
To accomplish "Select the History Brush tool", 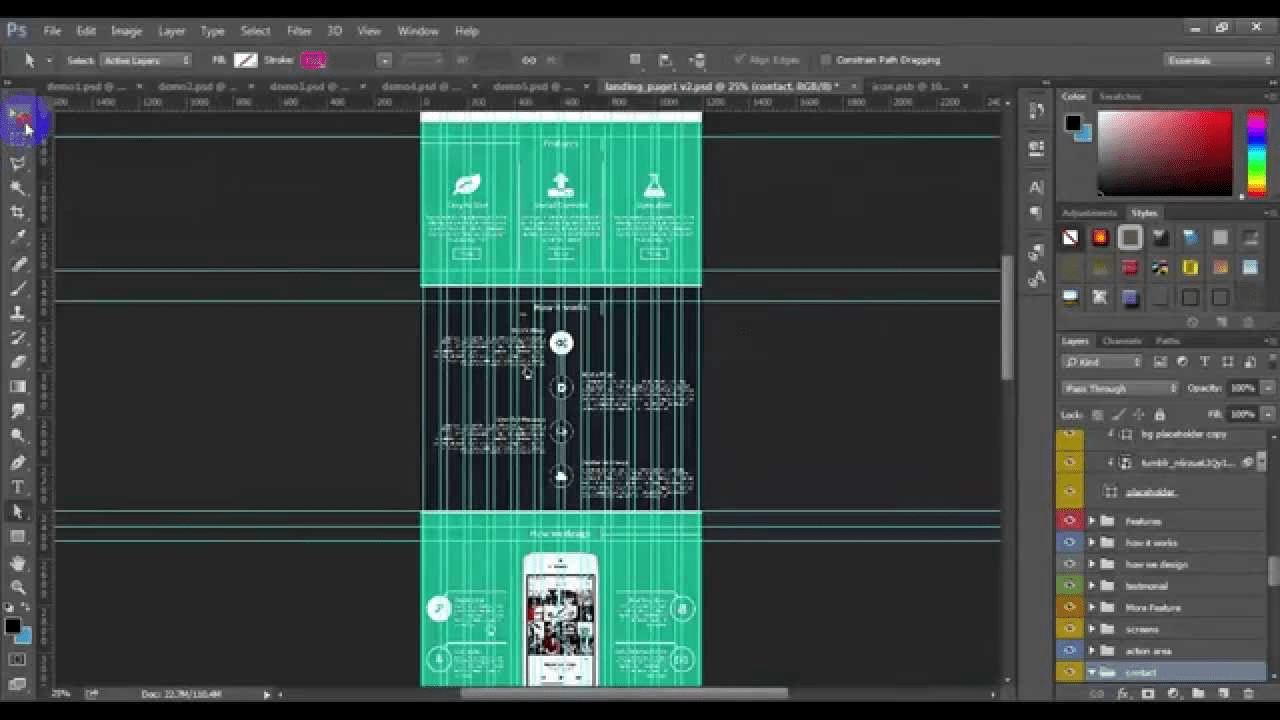I will click(x=17, y=339).
